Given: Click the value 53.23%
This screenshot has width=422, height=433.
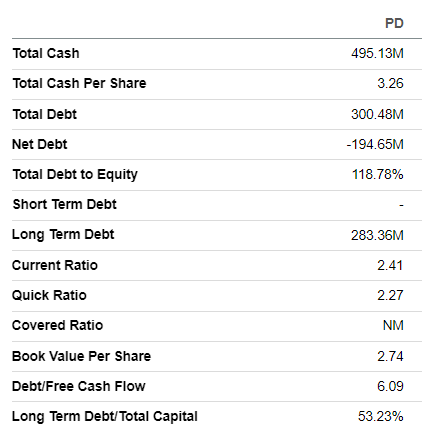Looking at the screenshot, I should point(381,416).
